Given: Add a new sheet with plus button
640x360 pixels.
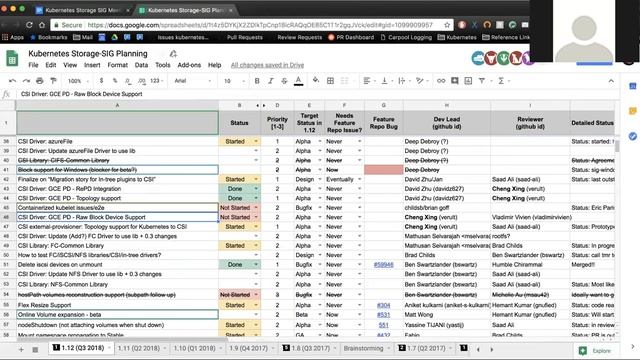Looking at the screenshot, I should pyautogui.click(x=21, y=349).
